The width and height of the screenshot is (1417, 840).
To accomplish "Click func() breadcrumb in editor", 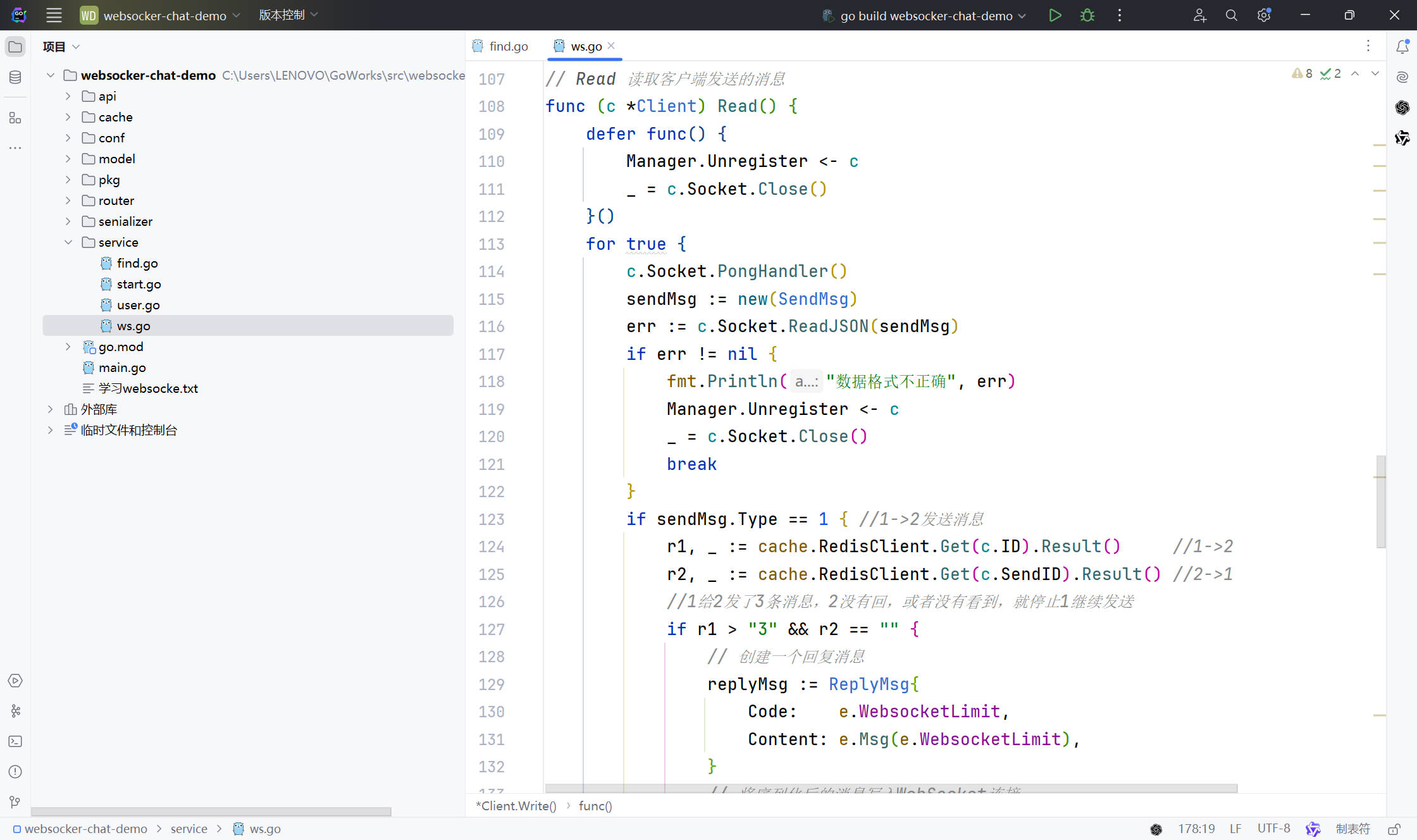I will pyautogui.click(x=595, y=806).
